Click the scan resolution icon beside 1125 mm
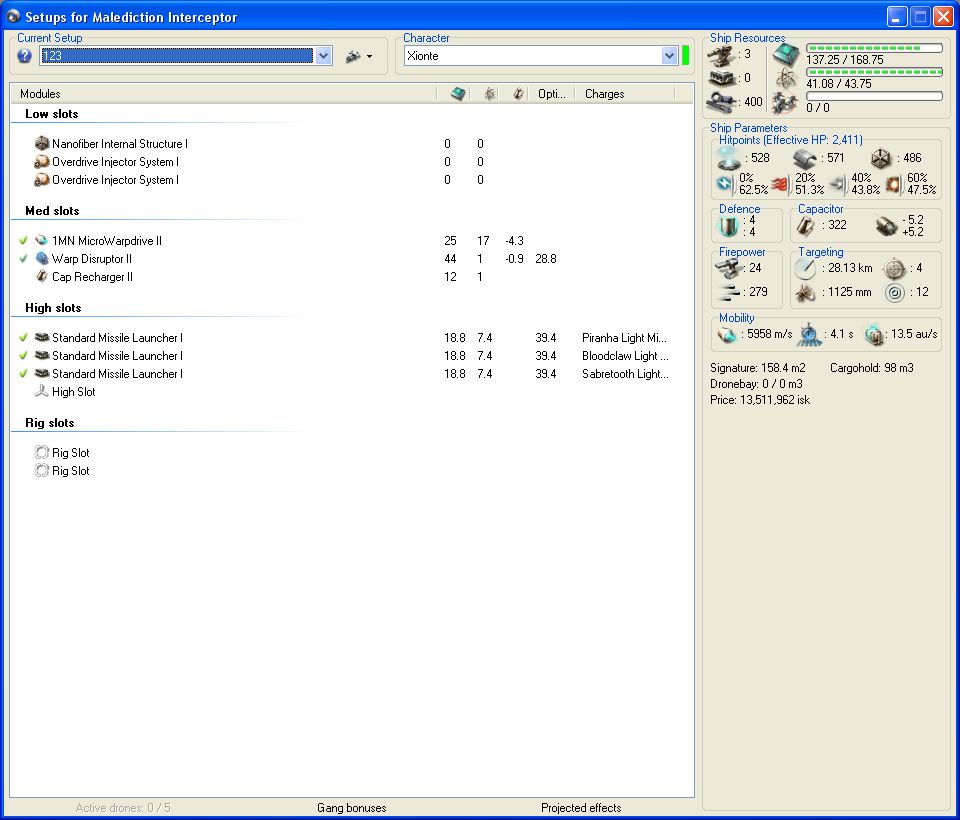Viewport: 960px width, 820px height. [x=805, y=293]
